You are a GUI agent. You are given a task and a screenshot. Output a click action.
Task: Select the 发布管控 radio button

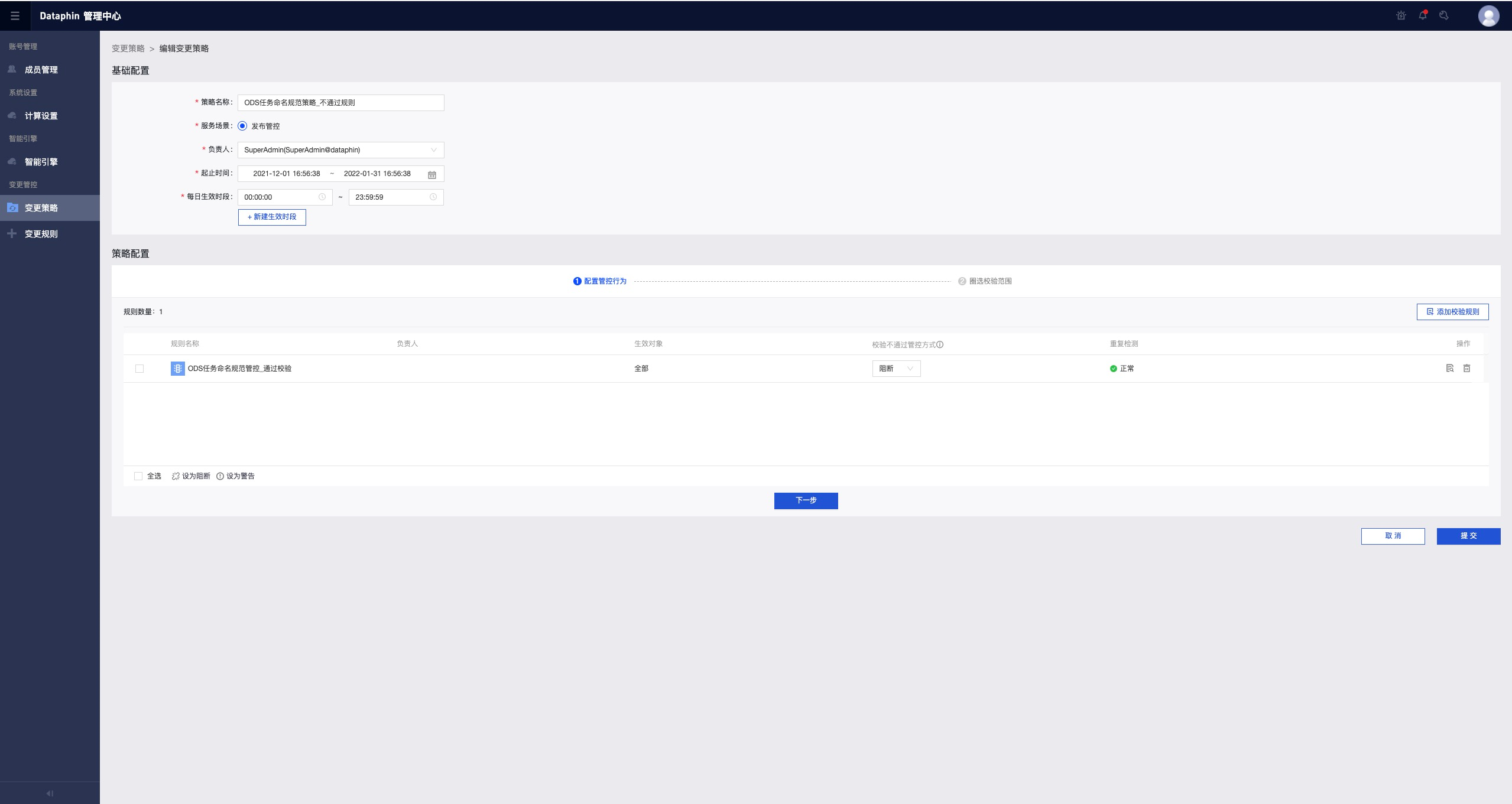point(242,125)
